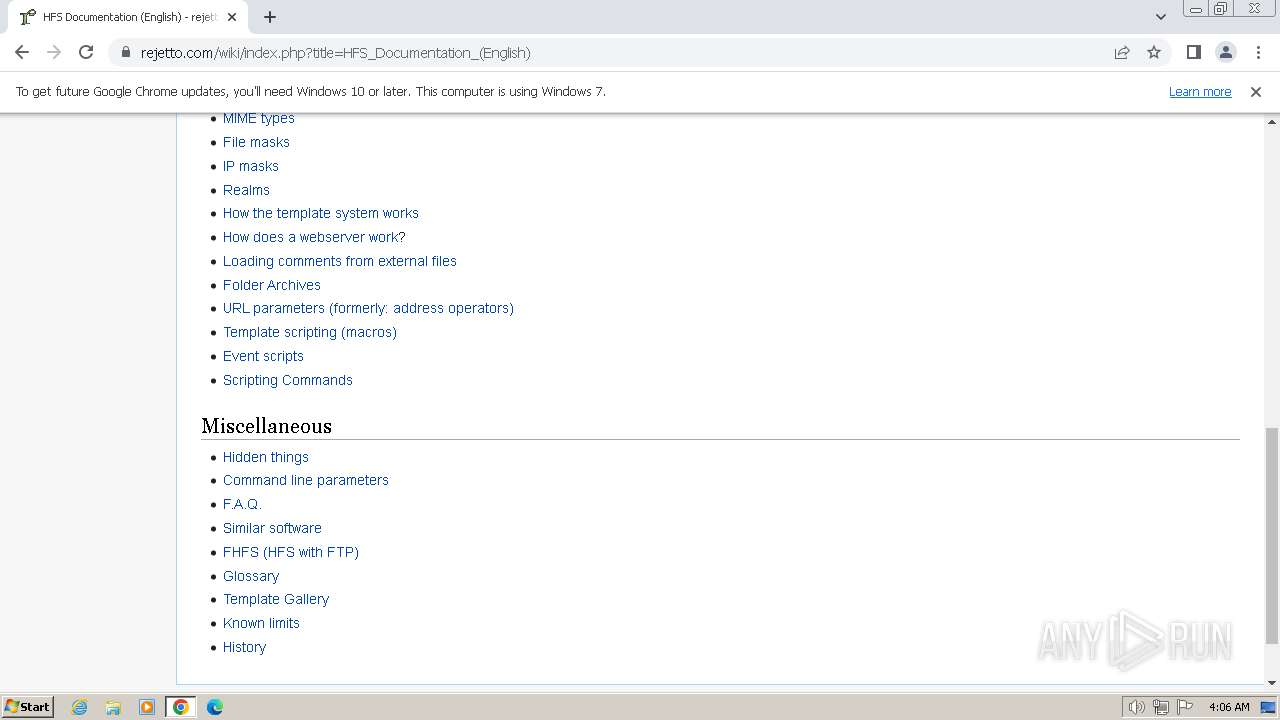Open Known limits link
Viewport: 1280px width, 720px height.
point(261,623)
